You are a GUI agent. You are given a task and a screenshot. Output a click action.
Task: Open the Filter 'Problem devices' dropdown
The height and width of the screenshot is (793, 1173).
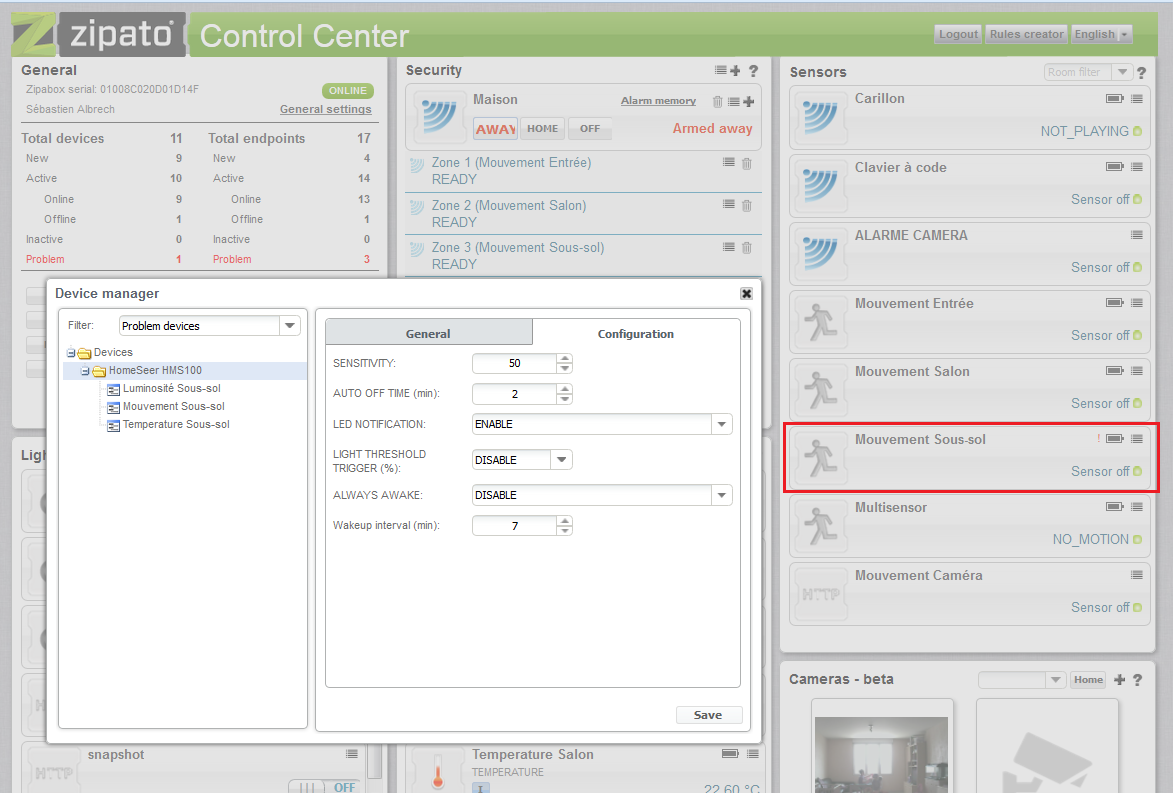point(290,326)
